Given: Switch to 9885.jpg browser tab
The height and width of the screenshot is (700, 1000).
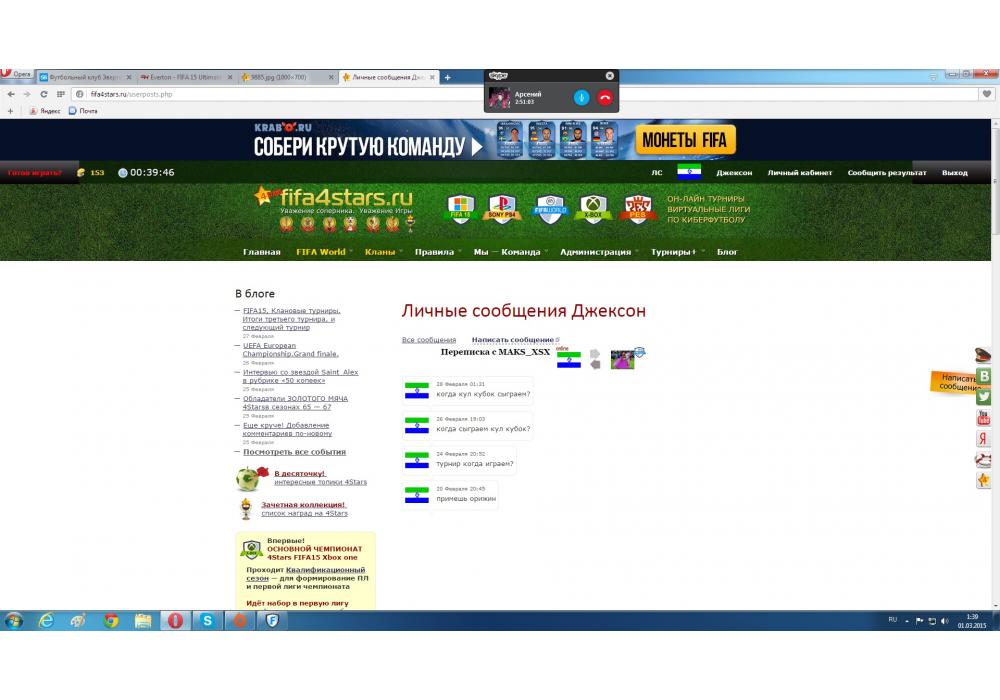Looking at the screenshot, I should click(x=287, y=77).
